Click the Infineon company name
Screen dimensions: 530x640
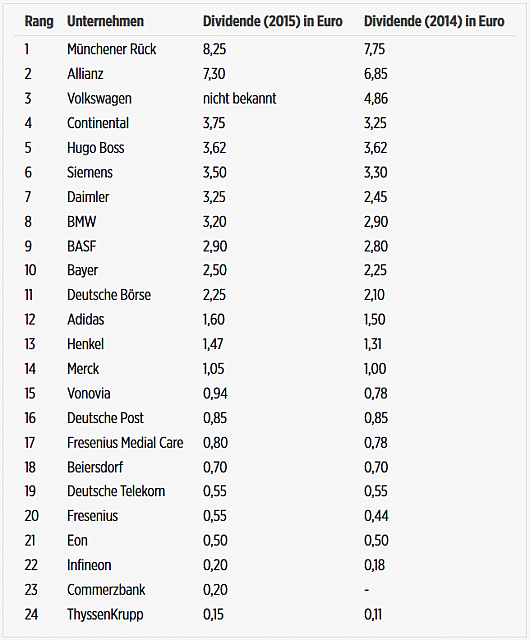pyautogui.click(x=89, y=565)
